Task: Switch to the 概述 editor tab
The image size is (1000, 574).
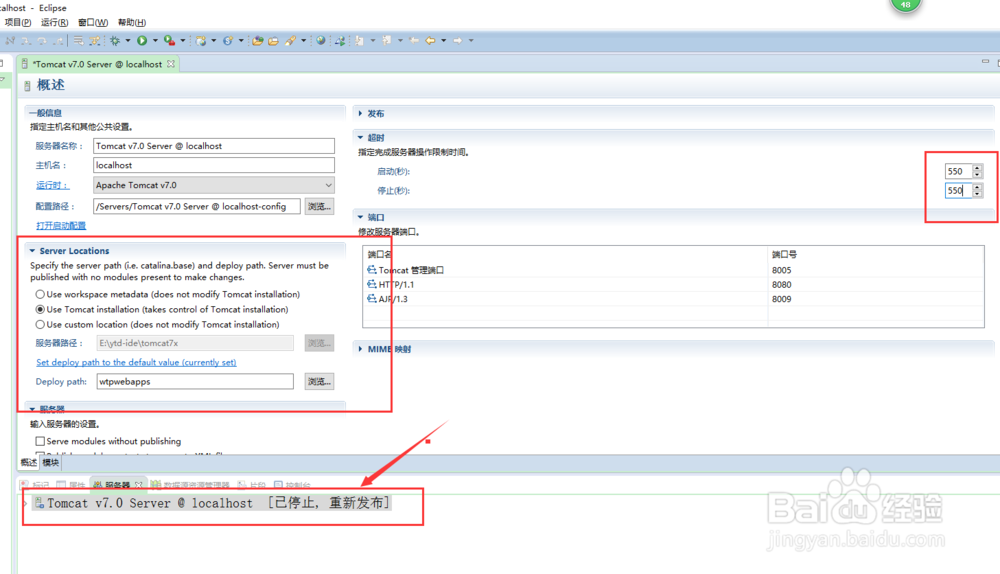Action: click(29, 462)
